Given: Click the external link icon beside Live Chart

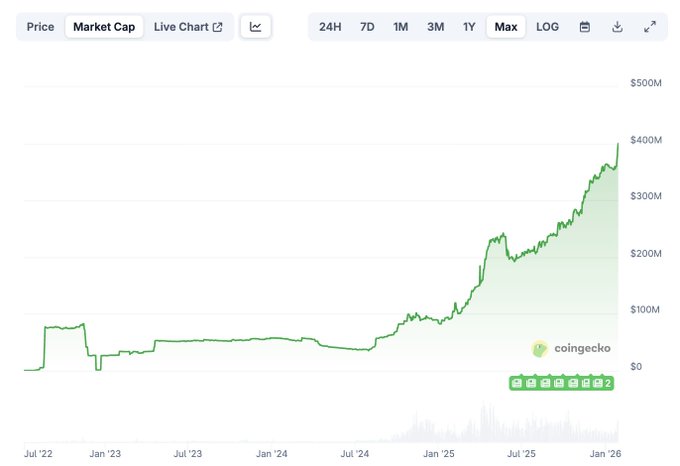Looking at the screenshot, I should tap(218, 26).
